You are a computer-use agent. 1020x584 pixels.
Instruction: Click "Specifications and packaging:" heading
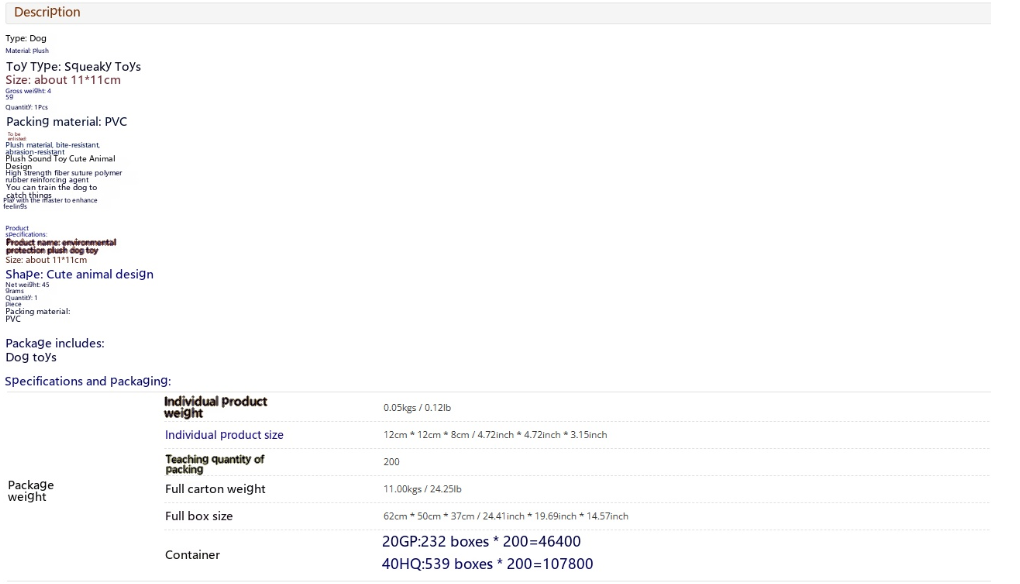tap(88, 381)
